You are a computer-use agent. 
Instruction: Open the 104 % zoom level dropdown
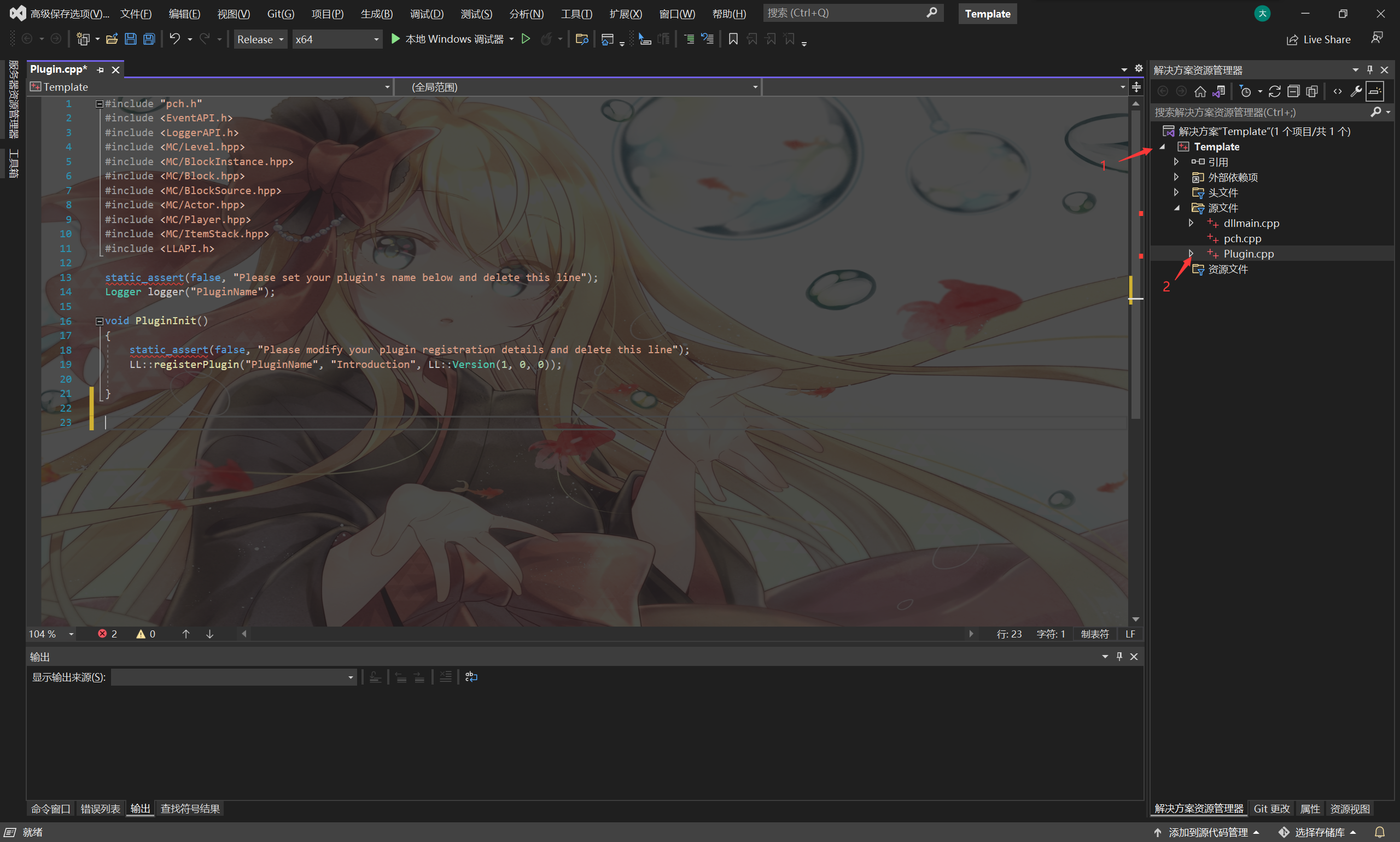click(51, 634)
